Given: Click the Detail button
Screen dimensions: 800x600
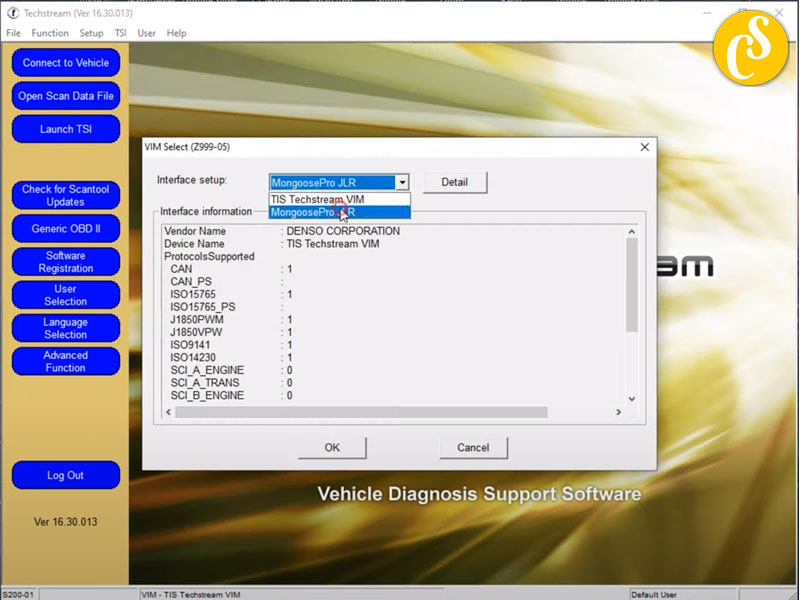Looking at the screenshot, I should click(455, 182).
